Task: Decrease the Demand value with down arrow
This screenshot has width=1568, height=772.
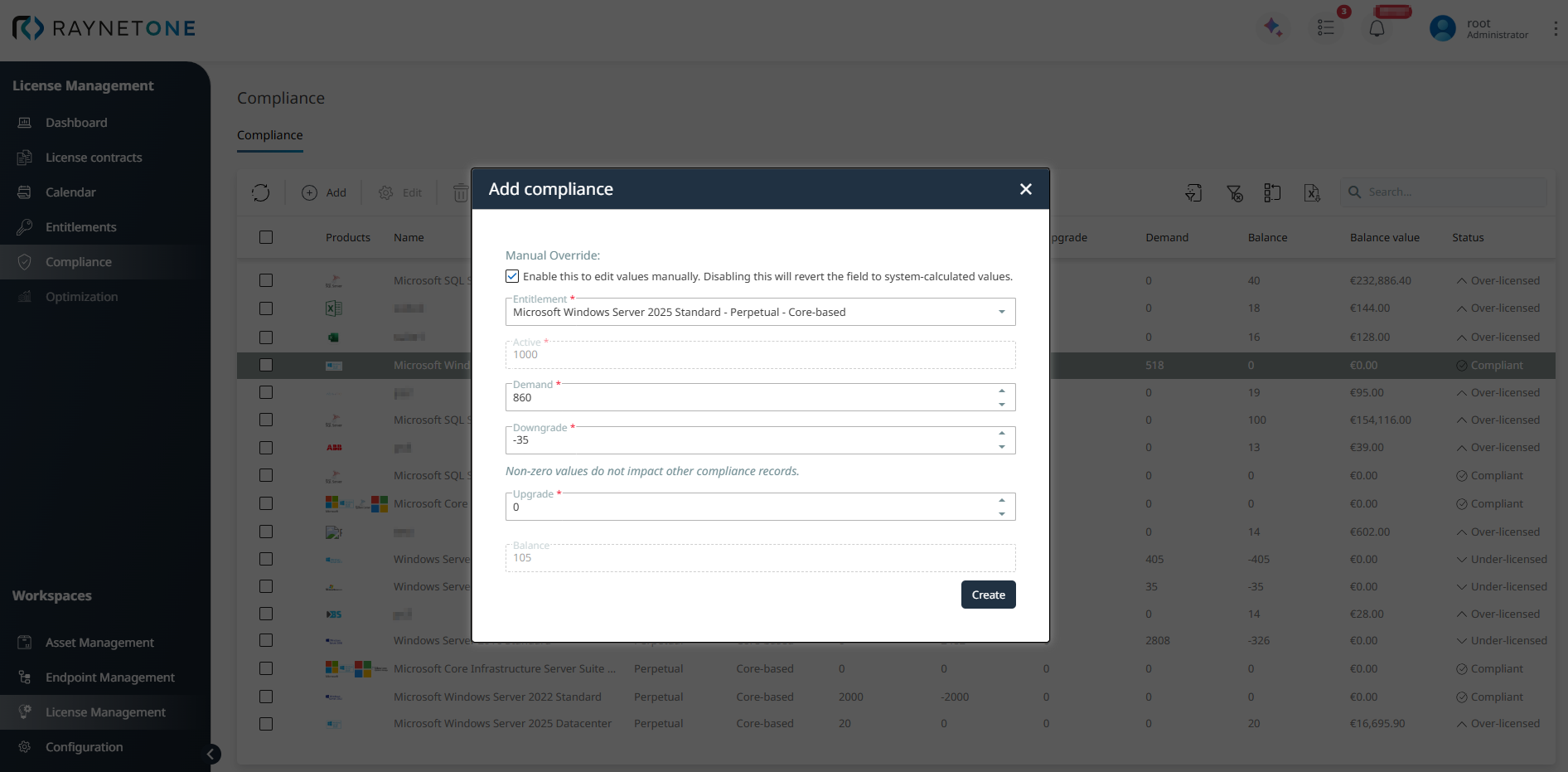Action: click(x=1002, y=405)
